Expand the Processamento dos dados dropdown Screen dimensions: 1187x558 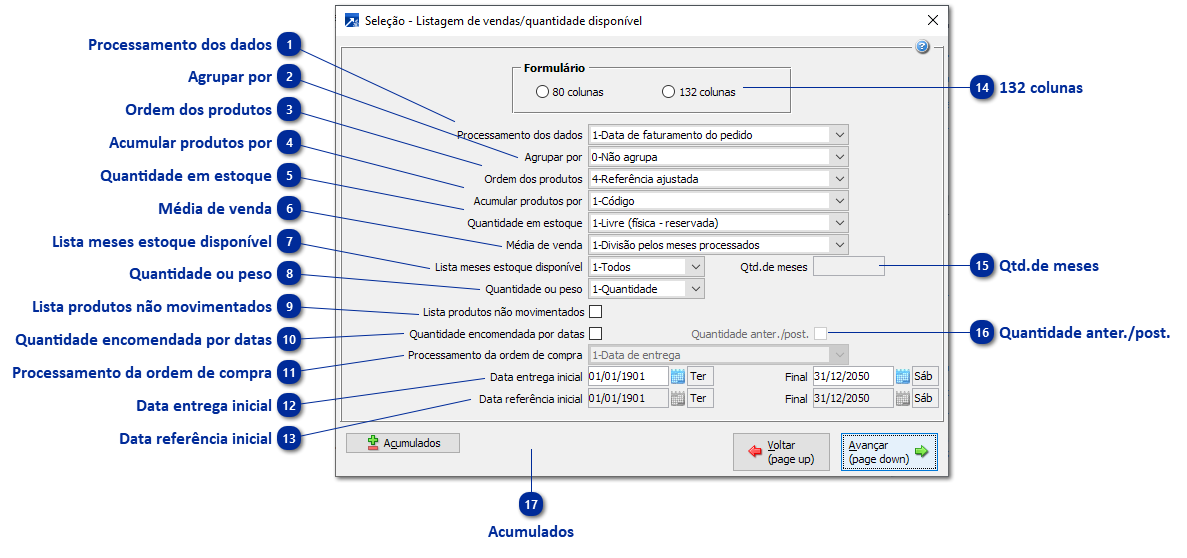(839, 135)
